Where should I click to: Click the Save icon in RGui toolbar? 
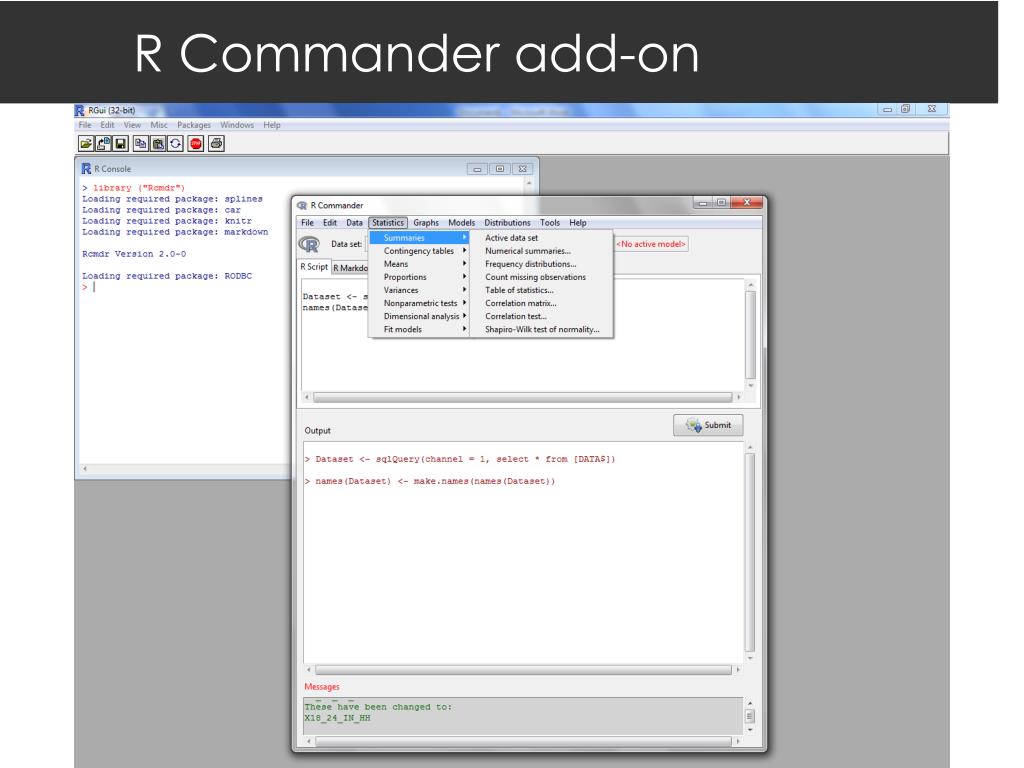pyautogui.click(x=120, y=144)
